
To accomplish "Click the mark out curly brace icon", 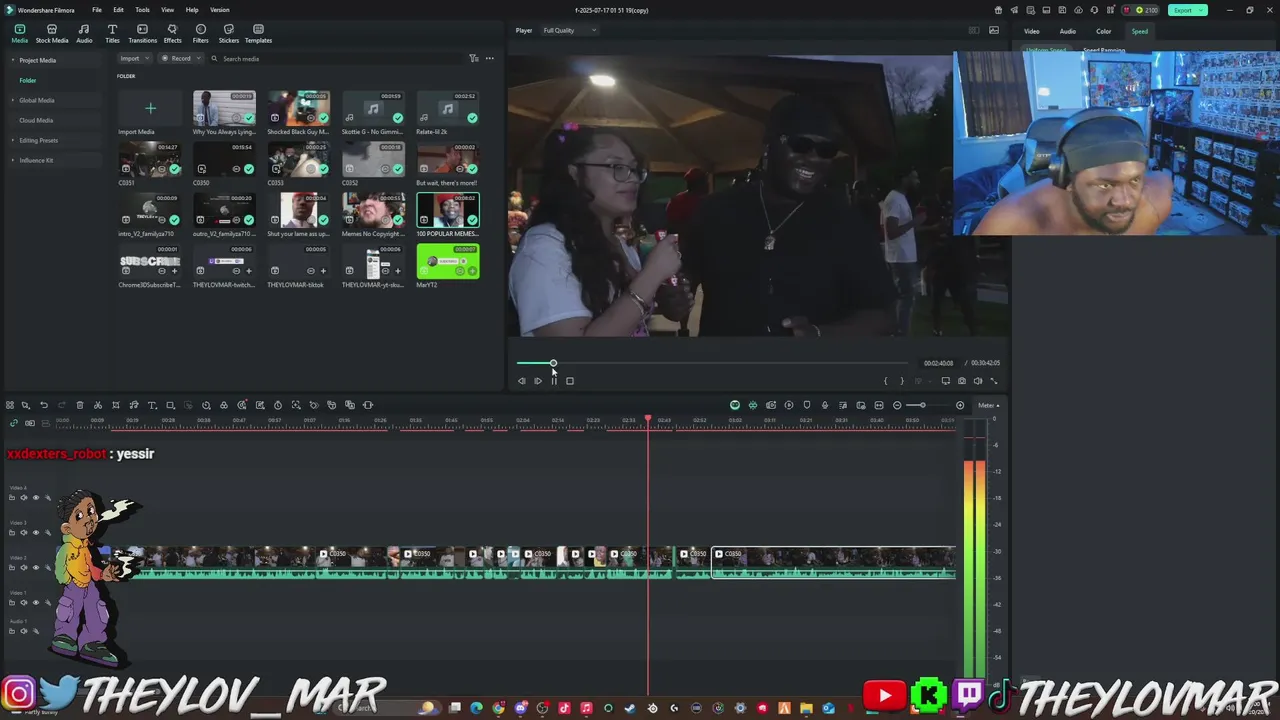I will (902, 381).
